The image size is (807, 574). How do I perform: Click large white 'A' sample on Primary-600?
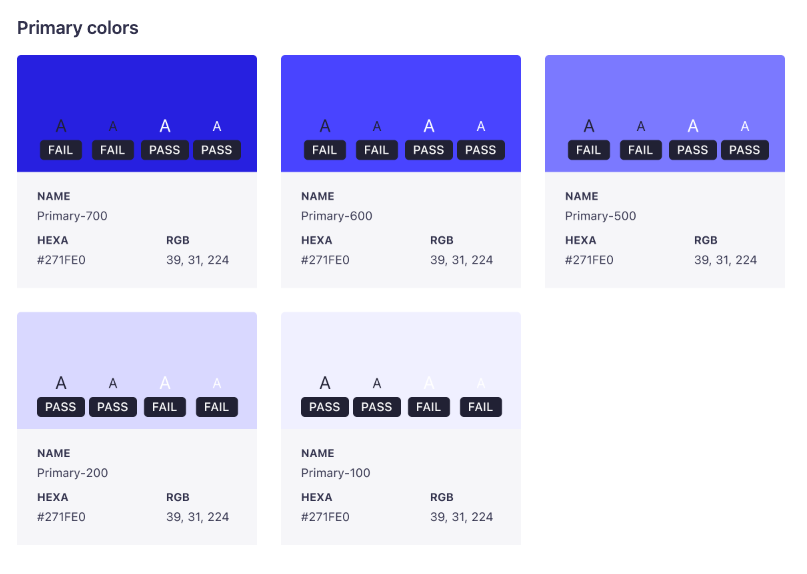tap(429, 126)
